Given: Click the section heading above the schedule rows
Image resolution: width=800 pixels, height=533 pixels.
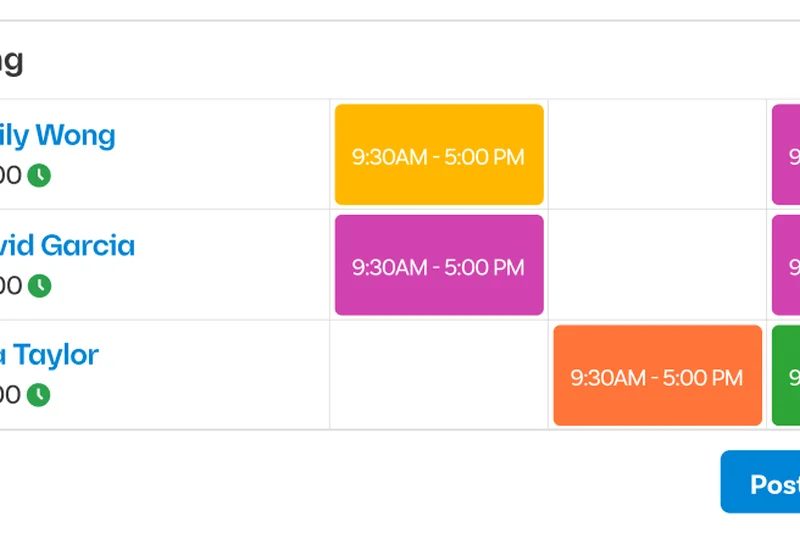Looking at the screenshot, I should pyautogui.click(x=11, y=61).
